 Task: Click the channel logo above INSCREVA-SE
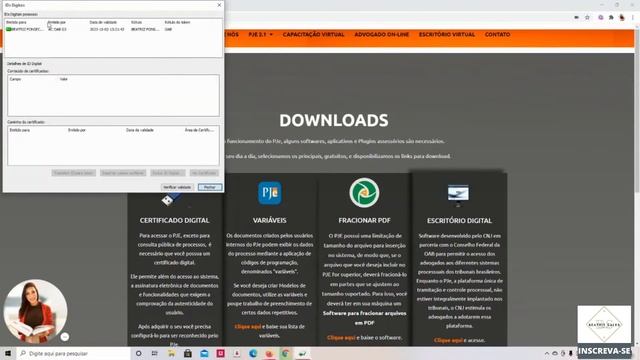point(604,325)
